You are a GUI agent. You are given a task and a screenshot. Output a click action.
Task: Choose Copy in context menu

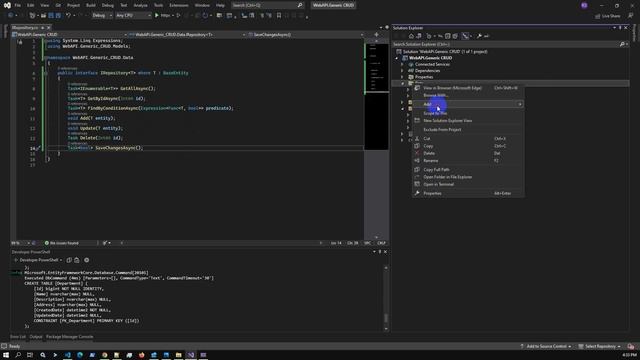click(467, 146)
